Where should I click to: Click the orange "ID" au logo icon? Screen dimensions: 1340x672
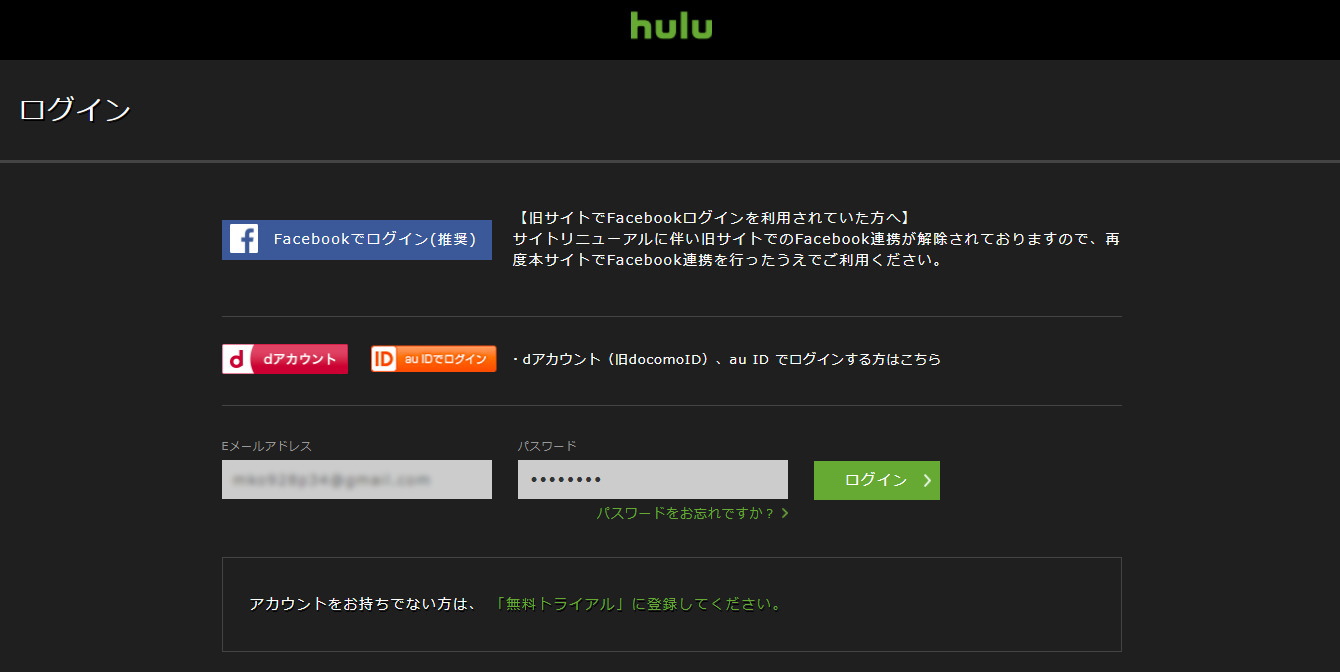[384, 359]
